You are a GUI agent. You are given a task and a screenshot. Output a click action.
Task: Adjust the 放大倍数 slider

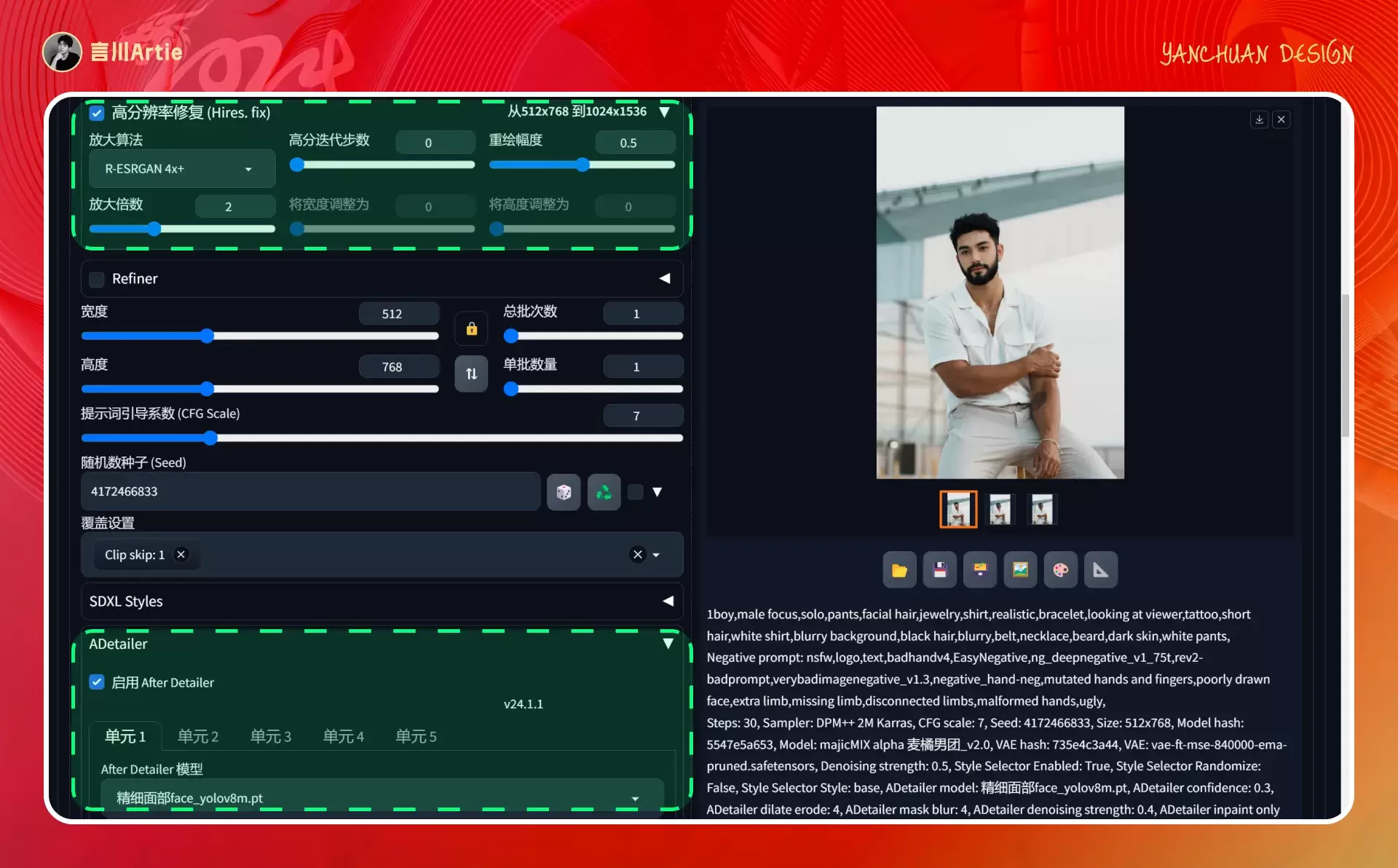pyautogui.click(x=182, y=229)
